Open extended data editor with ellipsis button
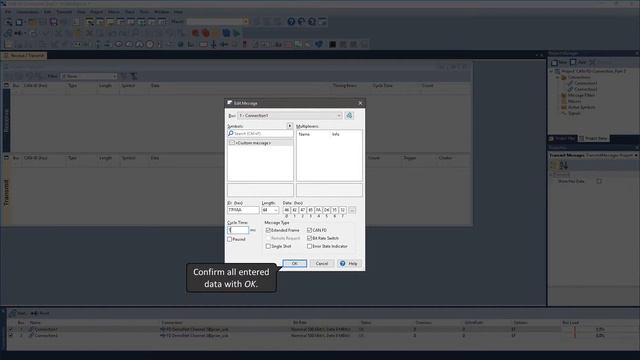Screen dimensions: 640x360 click(x=352, y=210)
